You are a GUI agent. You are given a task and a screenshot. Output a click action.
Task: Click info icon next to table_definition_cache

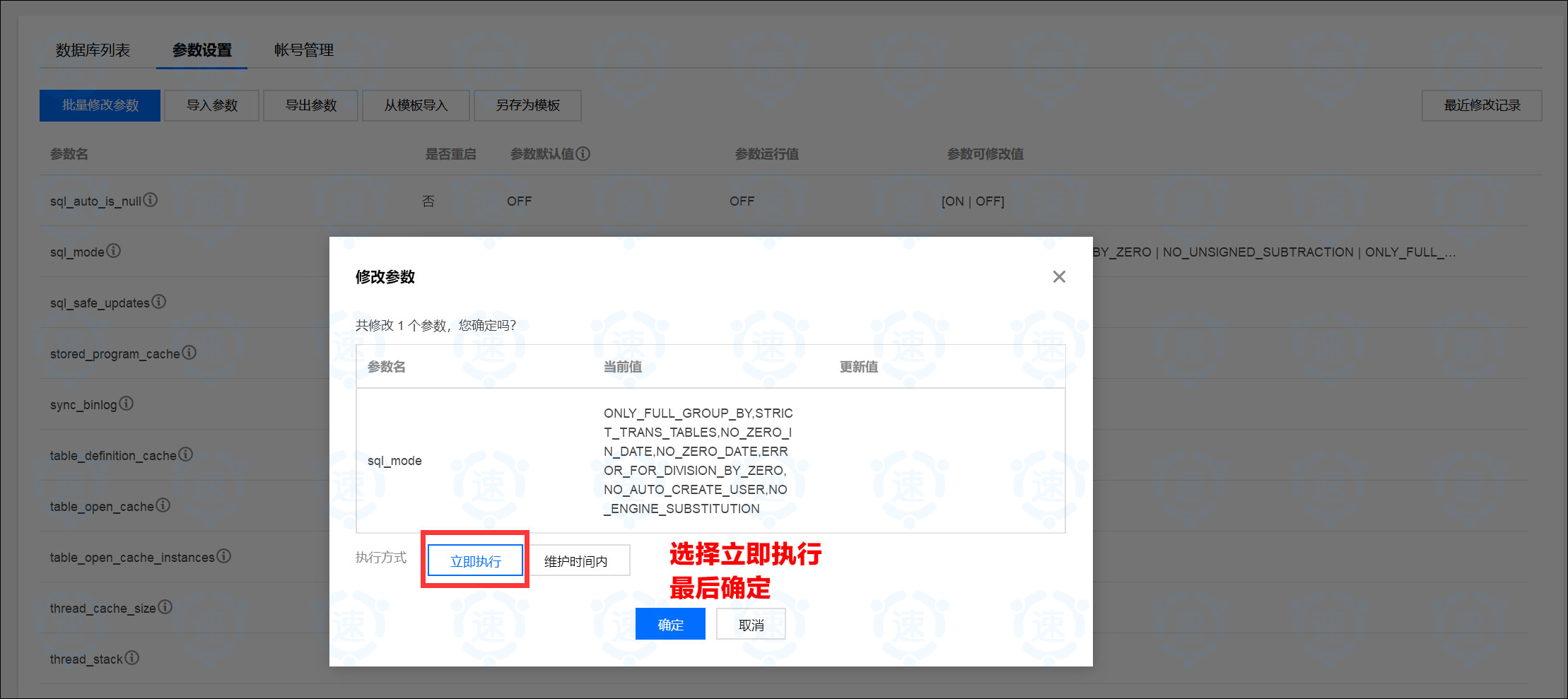coord(185,454)
